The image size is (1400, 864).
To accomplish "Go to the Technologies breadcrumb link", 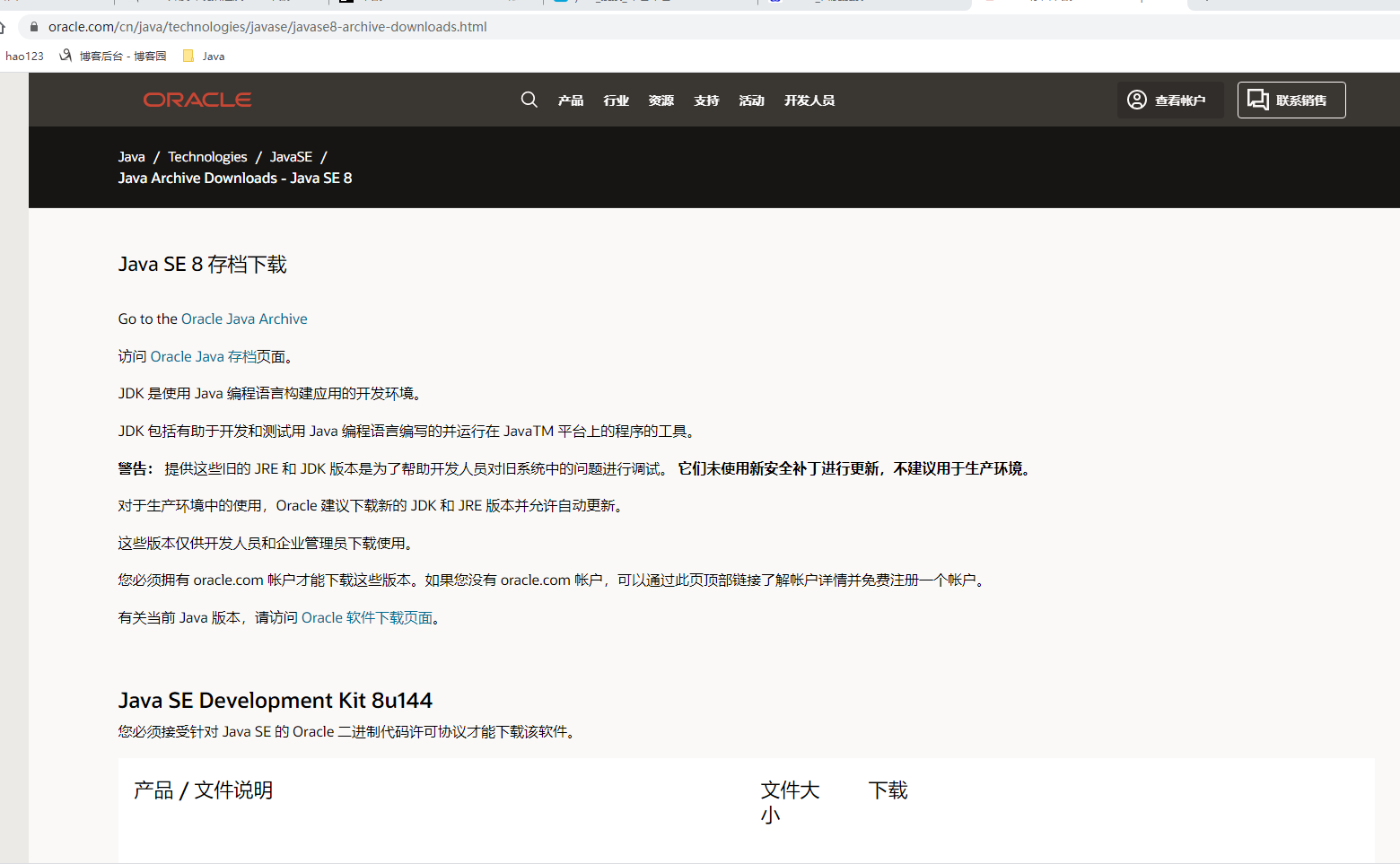I will (x=207, y=157).
